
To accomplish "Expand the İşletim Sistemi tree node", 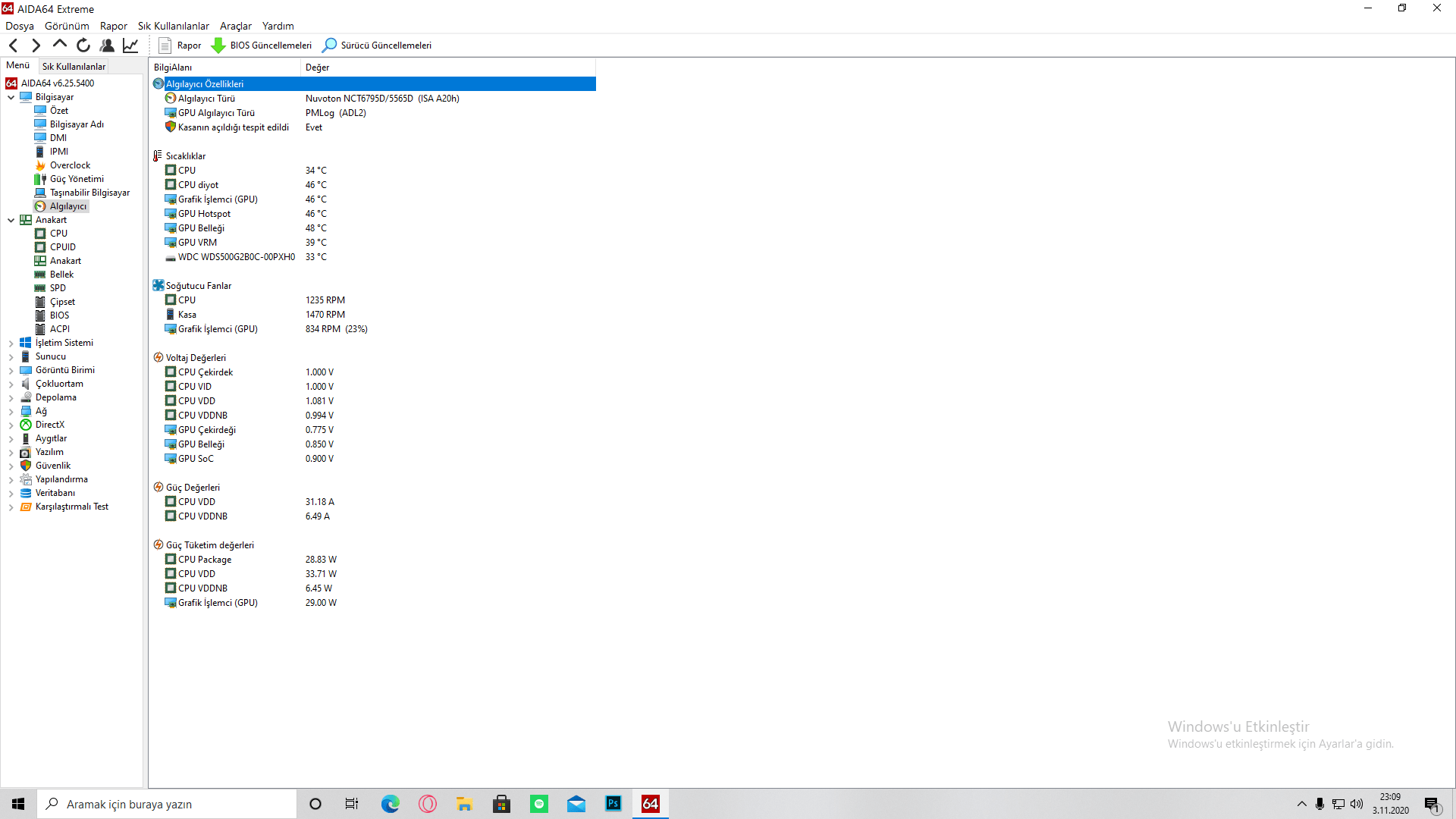I will 11,344.
